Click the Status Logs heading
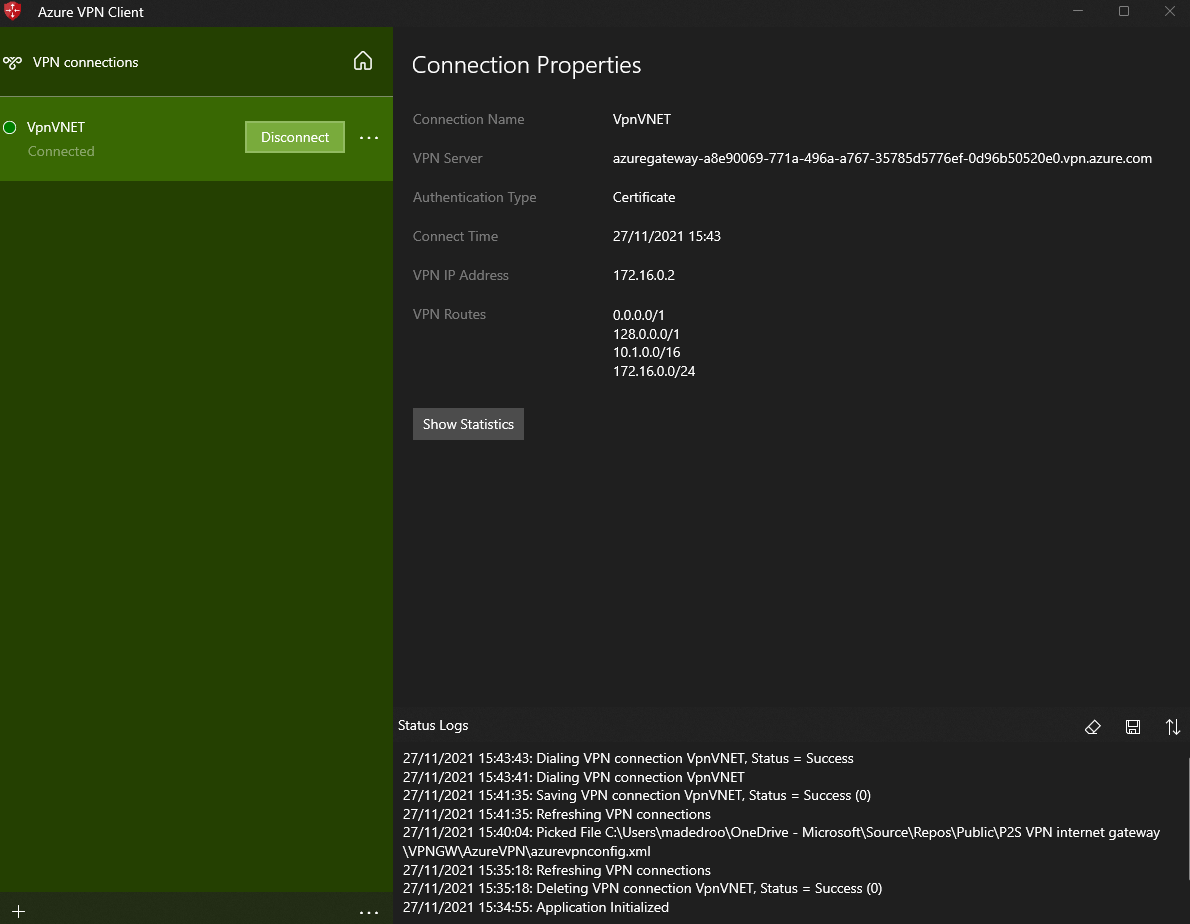 click(x=433, y=725)
